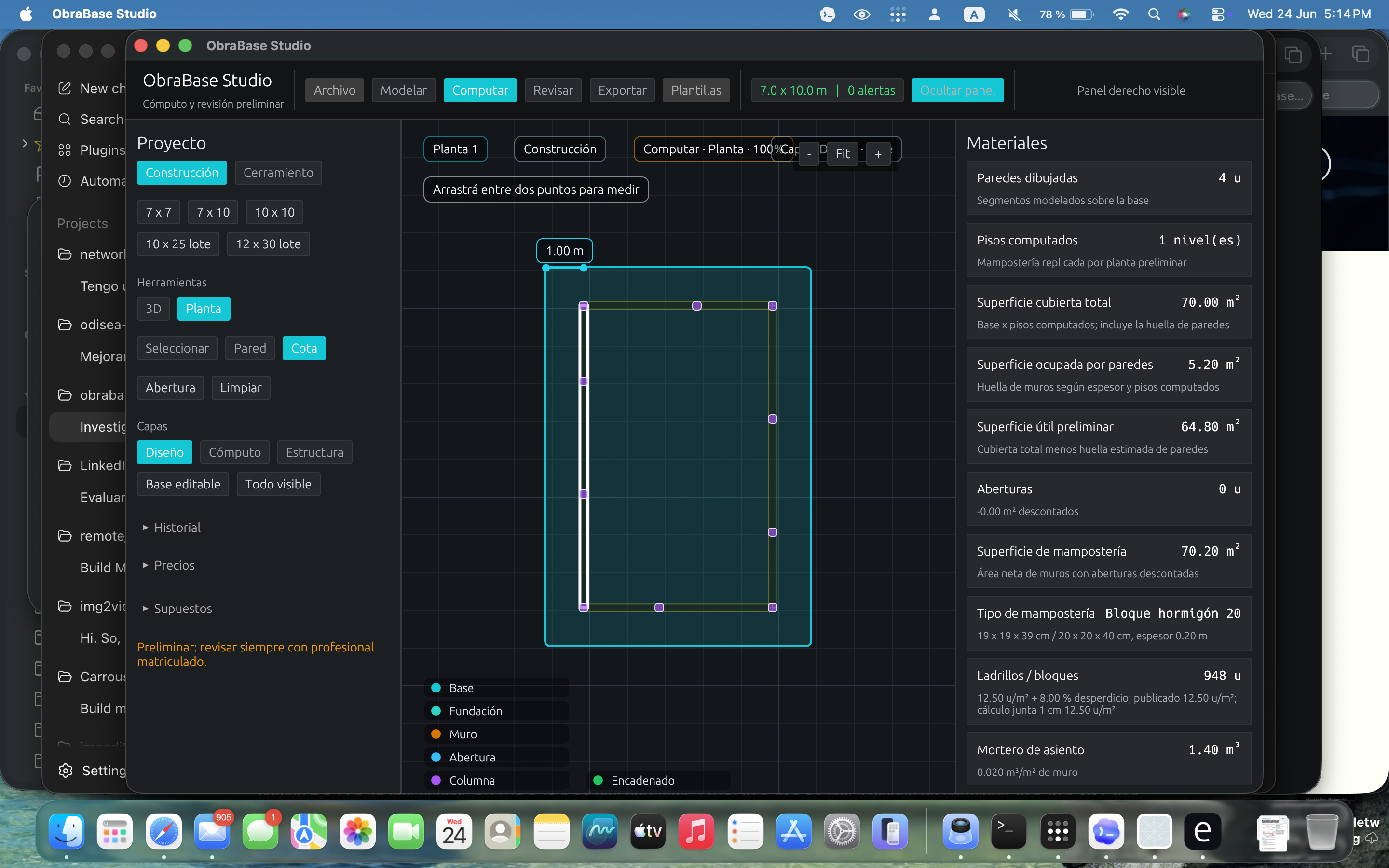Click the Ocultar panel button
The width and height of the screenshot is (1389, 868).
click(x=958, y=90)
